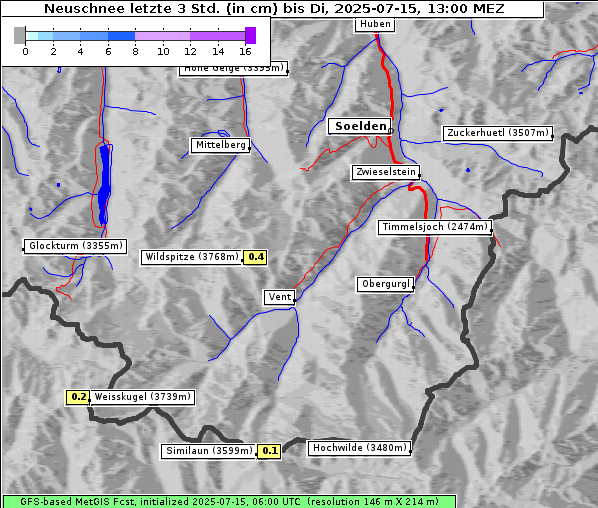Click the Similaun (3599m) label
Image resolution: width=598 pixels, height=508 pixels.
(x=209, y=451)
